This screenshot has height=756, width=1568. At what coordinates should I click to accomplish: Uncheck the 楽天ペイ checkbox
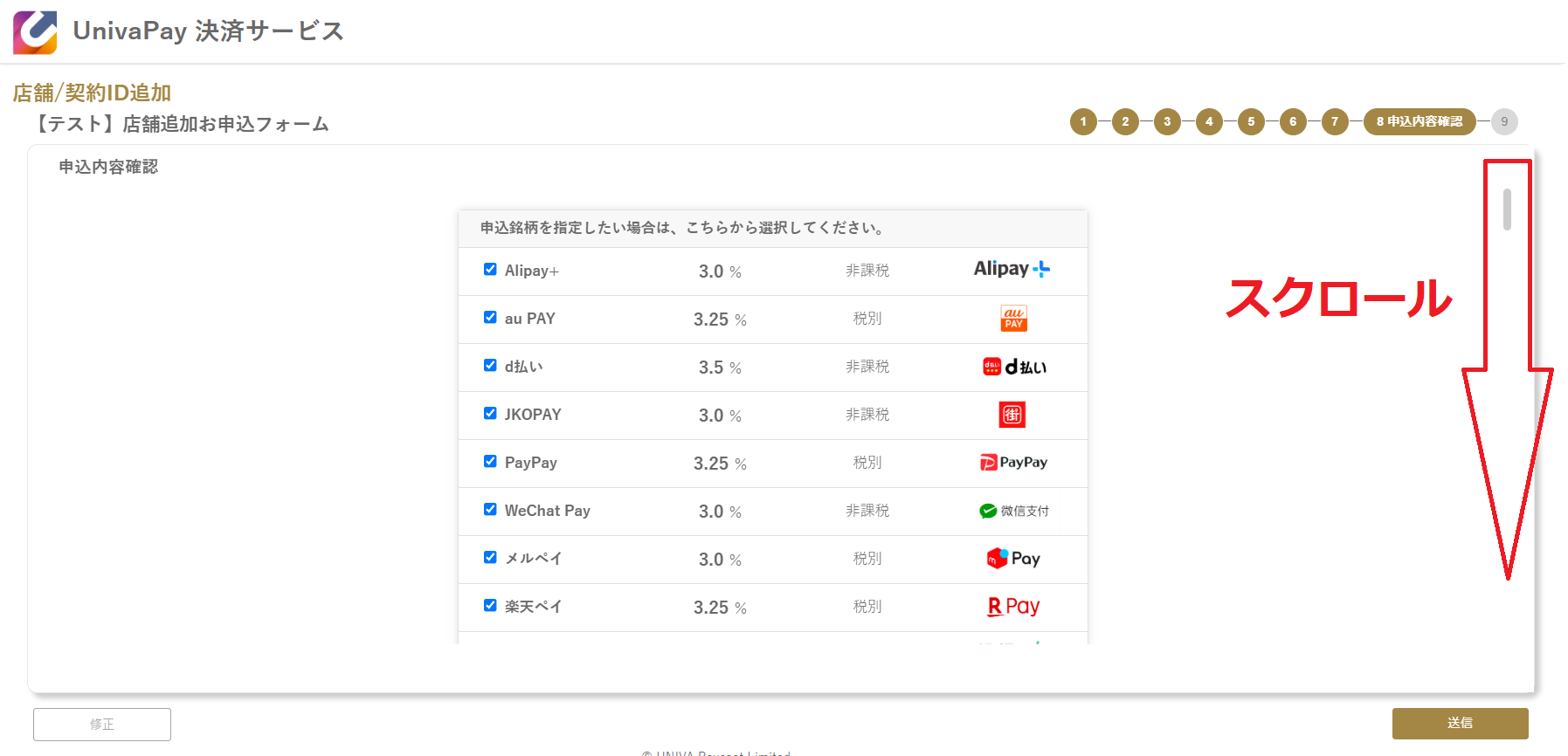click(x=490, y=606)
